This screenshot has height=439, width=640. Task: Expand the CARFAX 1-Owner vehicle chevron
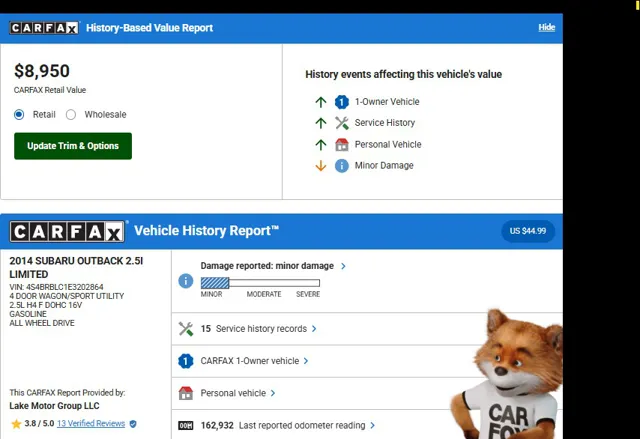coord(306,361)
